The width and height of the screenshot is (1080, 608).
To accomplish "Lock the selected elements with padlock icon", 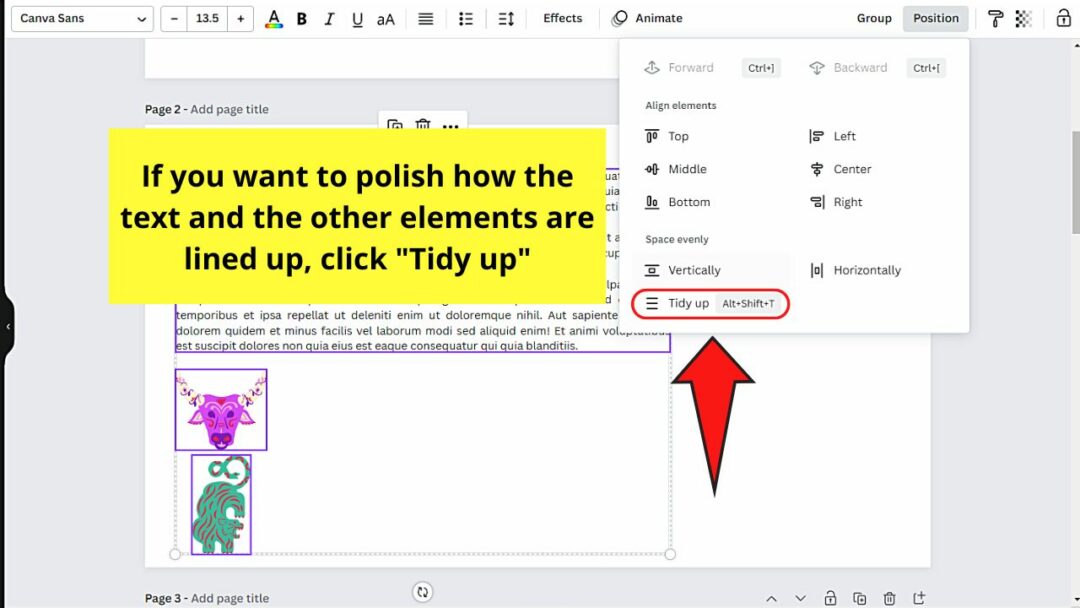I will [x=1063, y=19].
